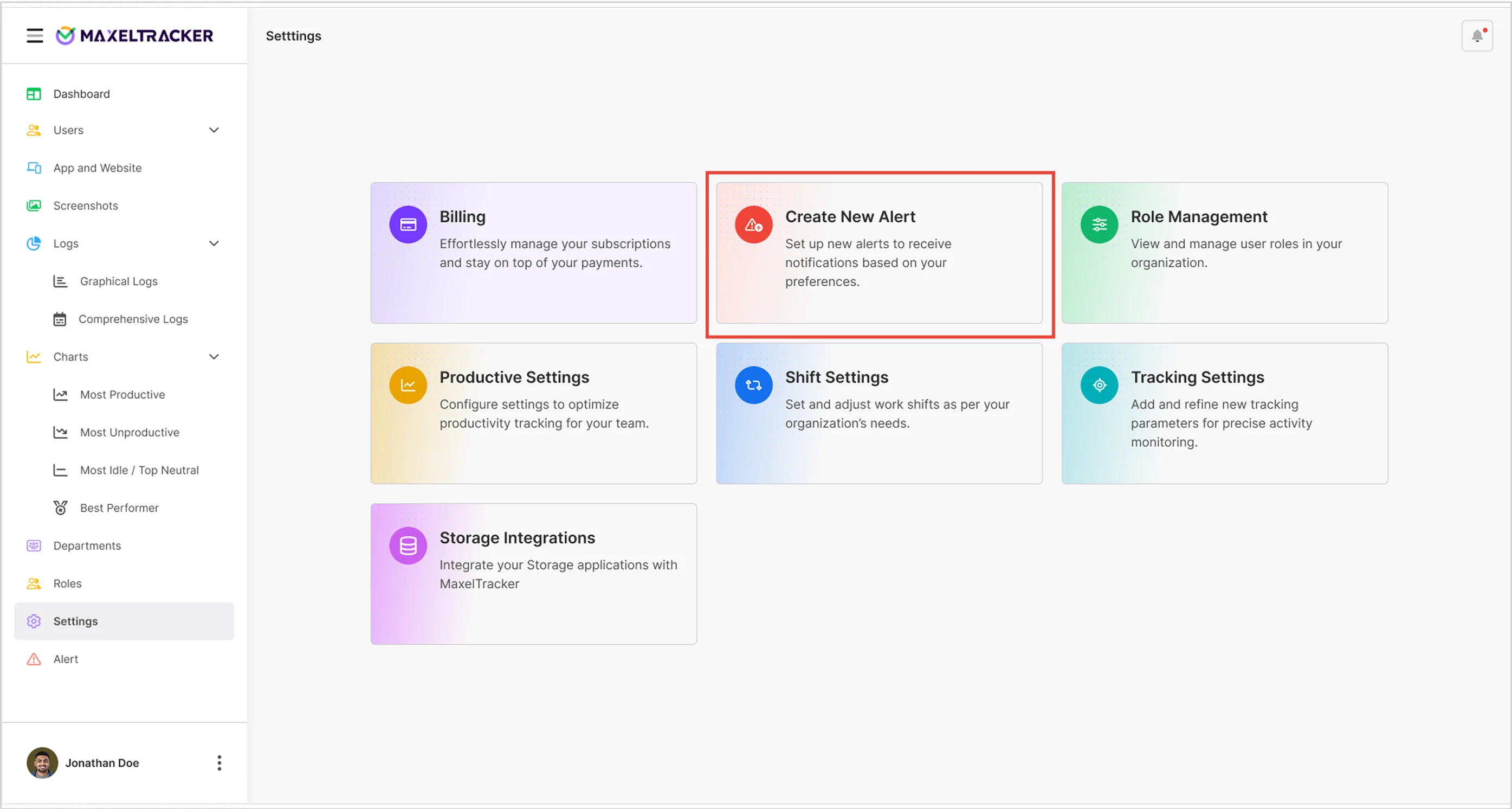
Task: Click the teal Tracking Settings icon
Action: point(1100,385)
